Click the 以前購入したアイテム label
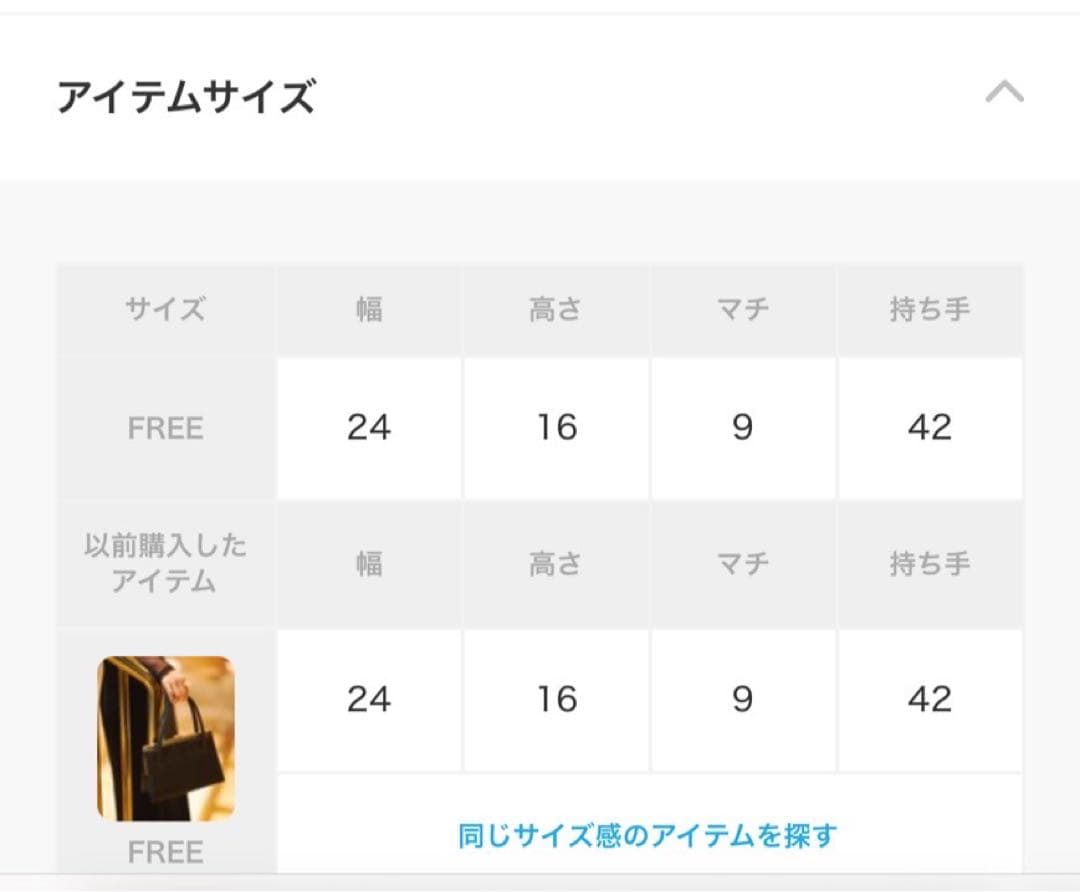The width and height of the screenshot is (1080, 892). [164, 563]
